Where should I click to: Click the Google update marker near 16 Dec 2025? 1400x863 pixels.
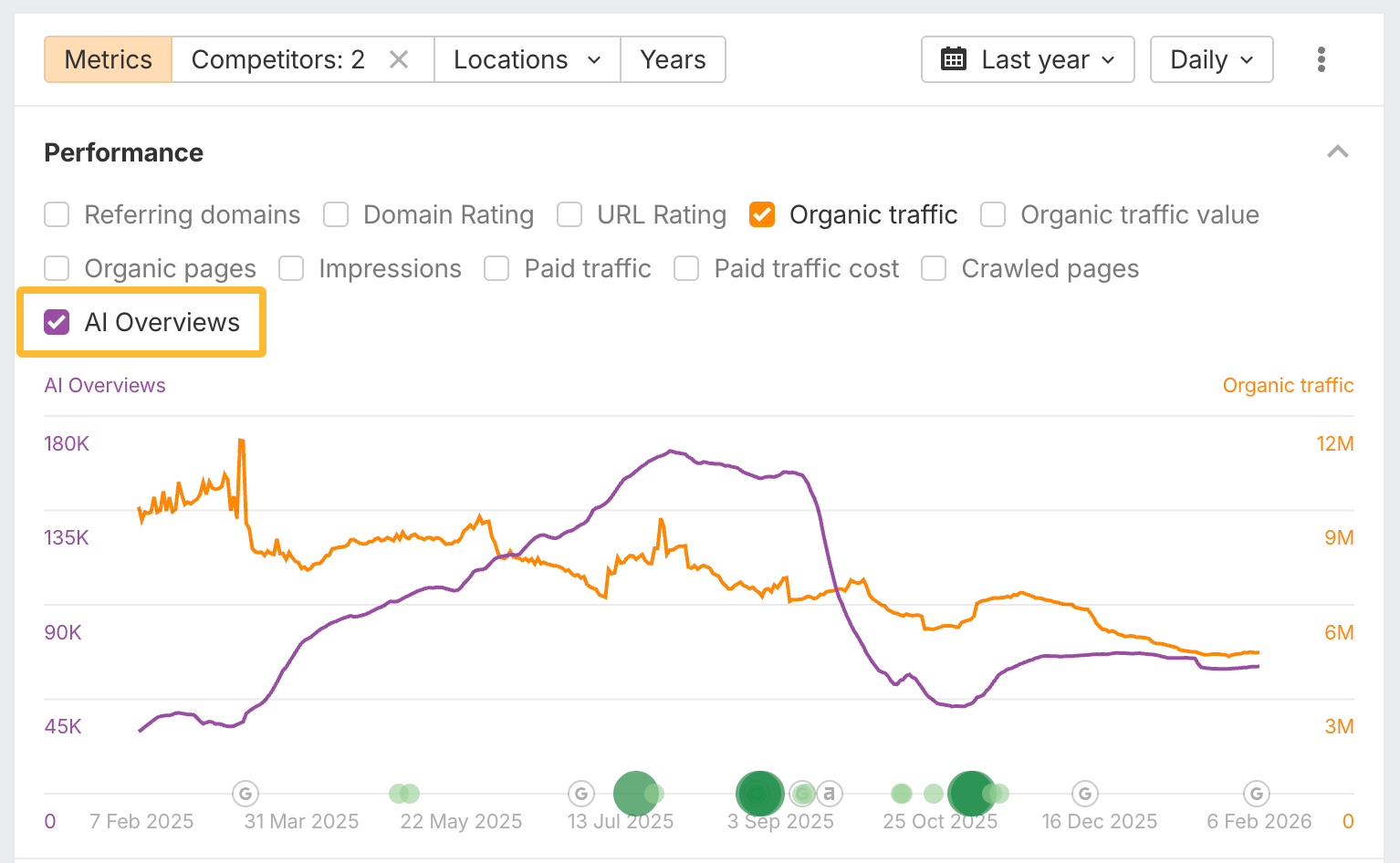[x=1084, y=794]
